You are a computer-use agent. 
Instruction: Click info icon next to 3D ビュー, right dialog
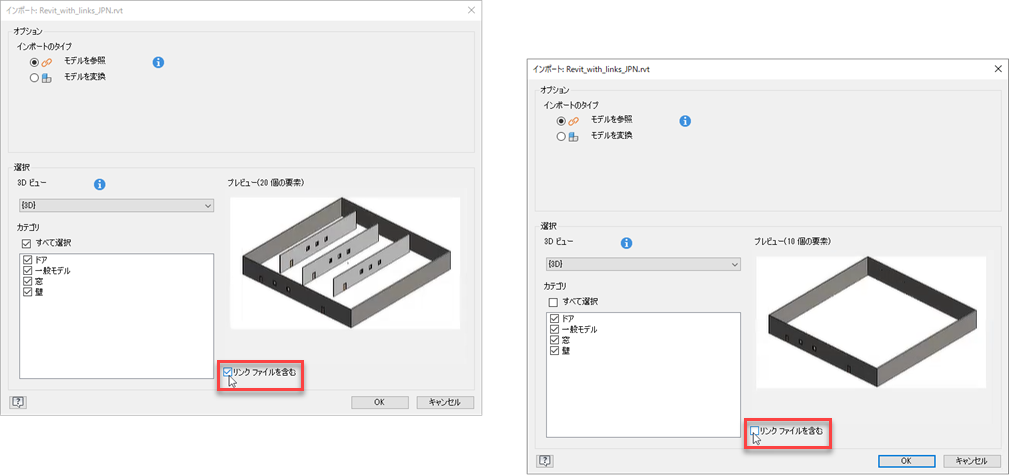[x=626, y=243]
